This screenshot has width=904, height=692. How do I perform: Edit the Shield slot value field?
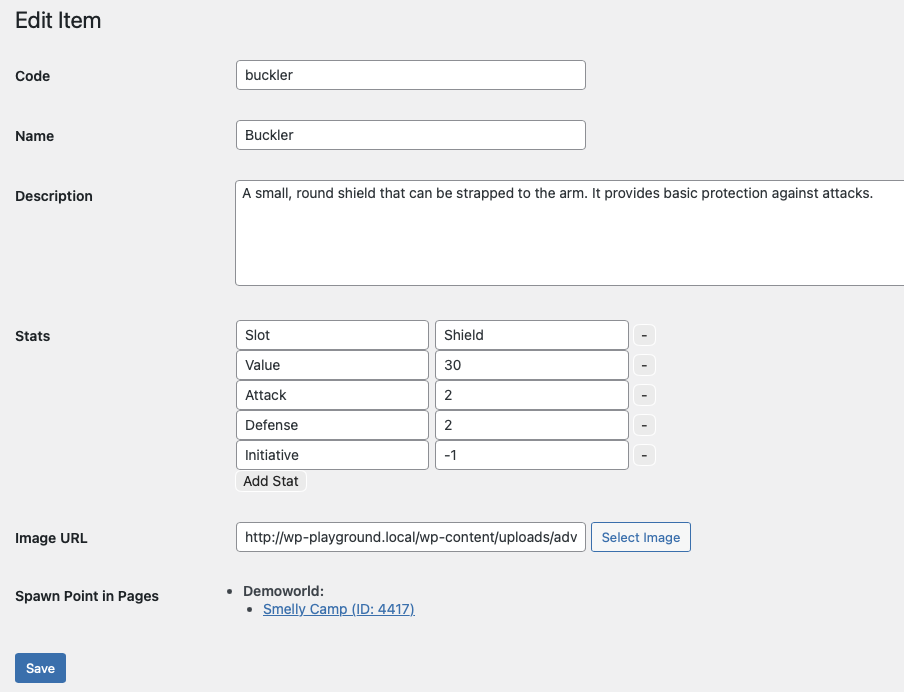(x=531, y=335)
